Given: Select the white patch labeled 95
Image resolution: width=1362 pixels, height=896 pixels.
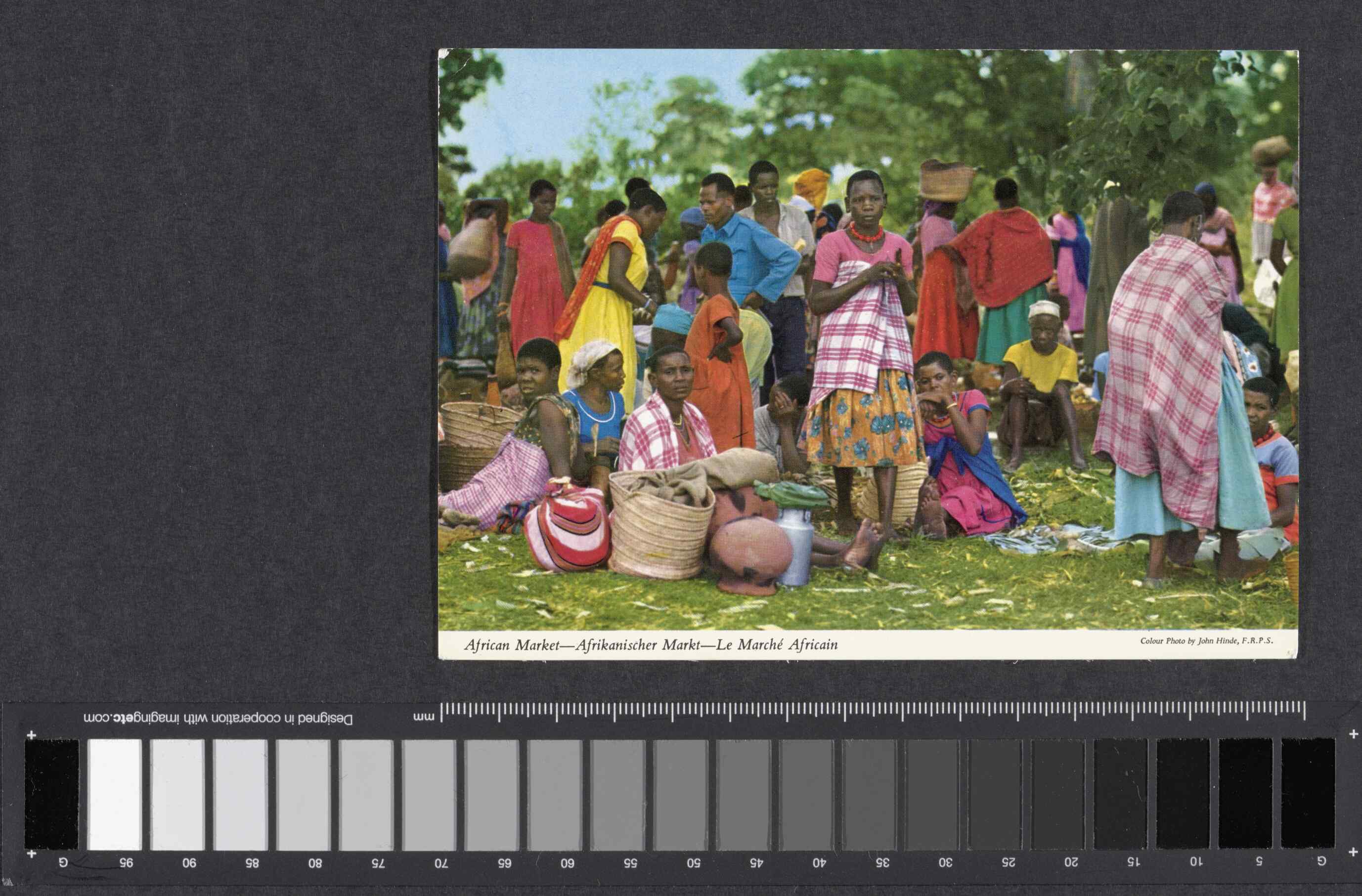Looking at the screenshot, I should (x=115, y=794).
